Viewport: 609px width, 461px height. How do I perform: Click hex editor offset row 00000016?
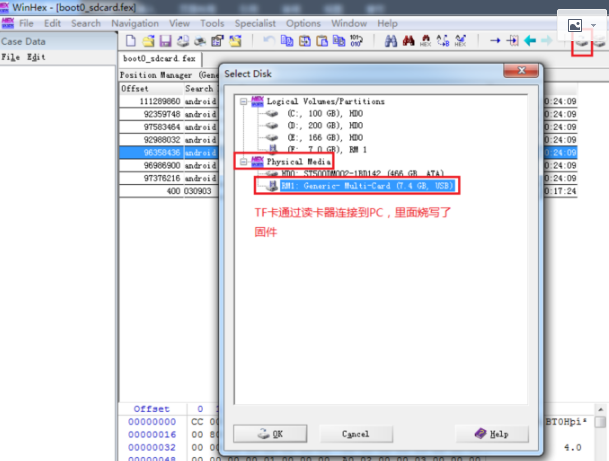coord(152,435)
